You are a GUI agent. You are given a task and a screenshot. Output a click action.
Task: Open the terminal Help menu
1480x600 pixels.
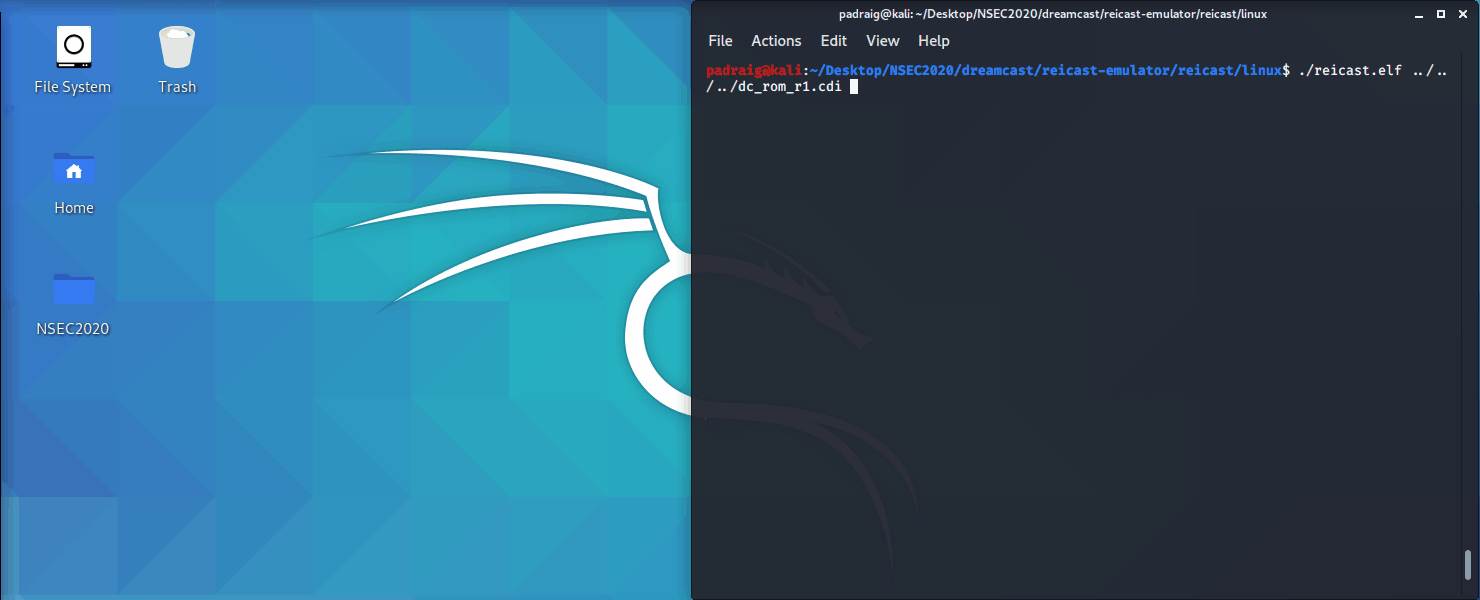click(x=933, y=41)
